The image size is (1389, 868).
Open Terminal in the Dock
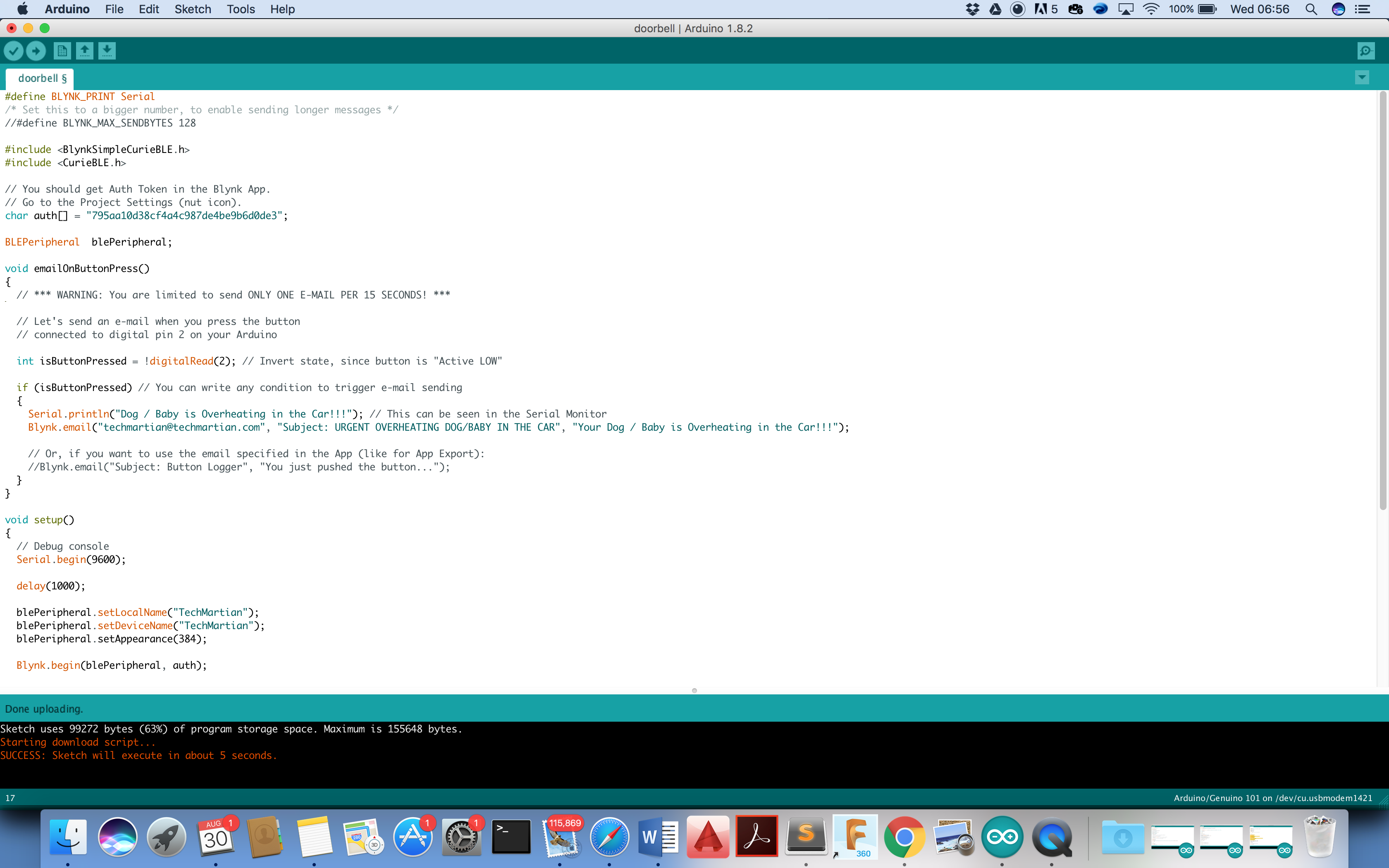(511, 837)
